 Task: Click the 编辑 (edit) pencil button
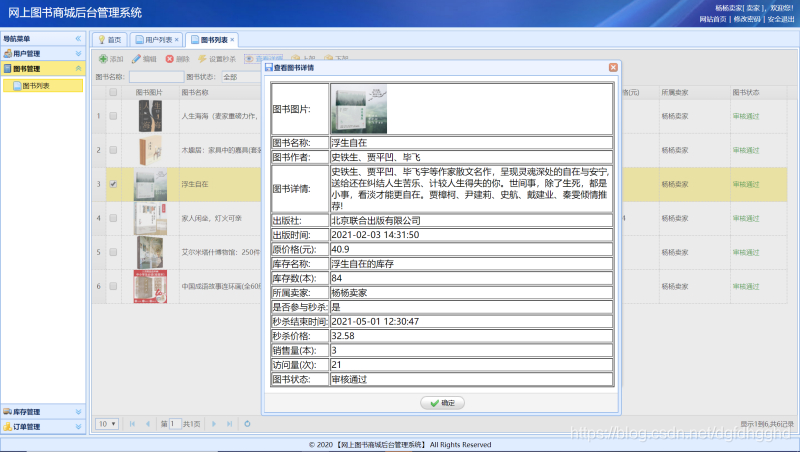tap(144, 59)
